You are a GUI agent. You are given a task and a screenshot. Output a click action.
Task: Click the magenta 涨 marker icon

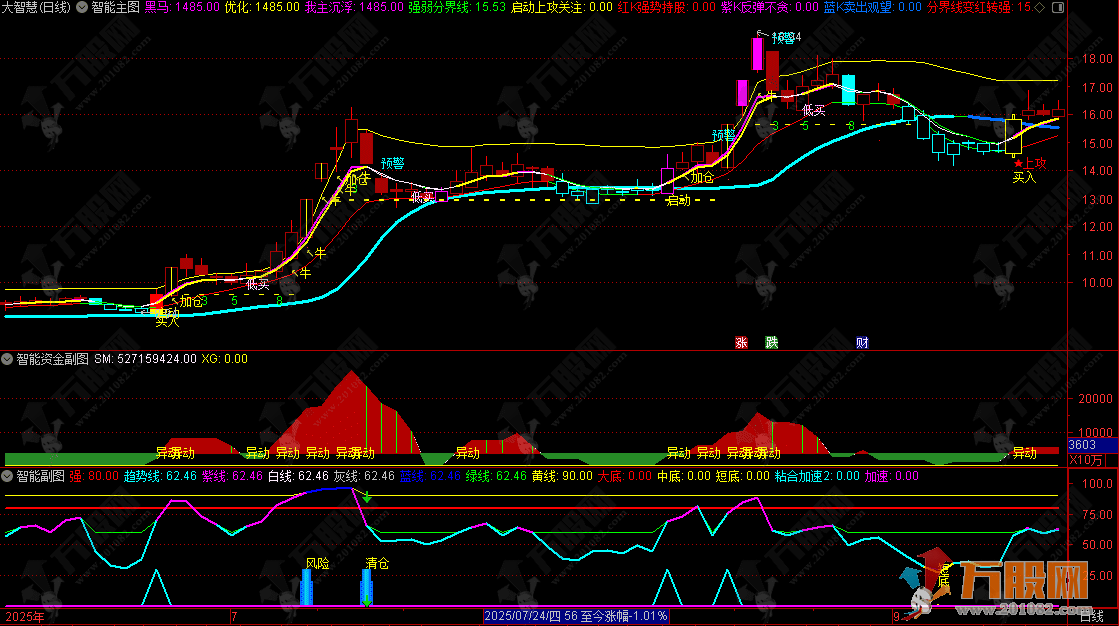pyautogui.click(x=741, y=342)
